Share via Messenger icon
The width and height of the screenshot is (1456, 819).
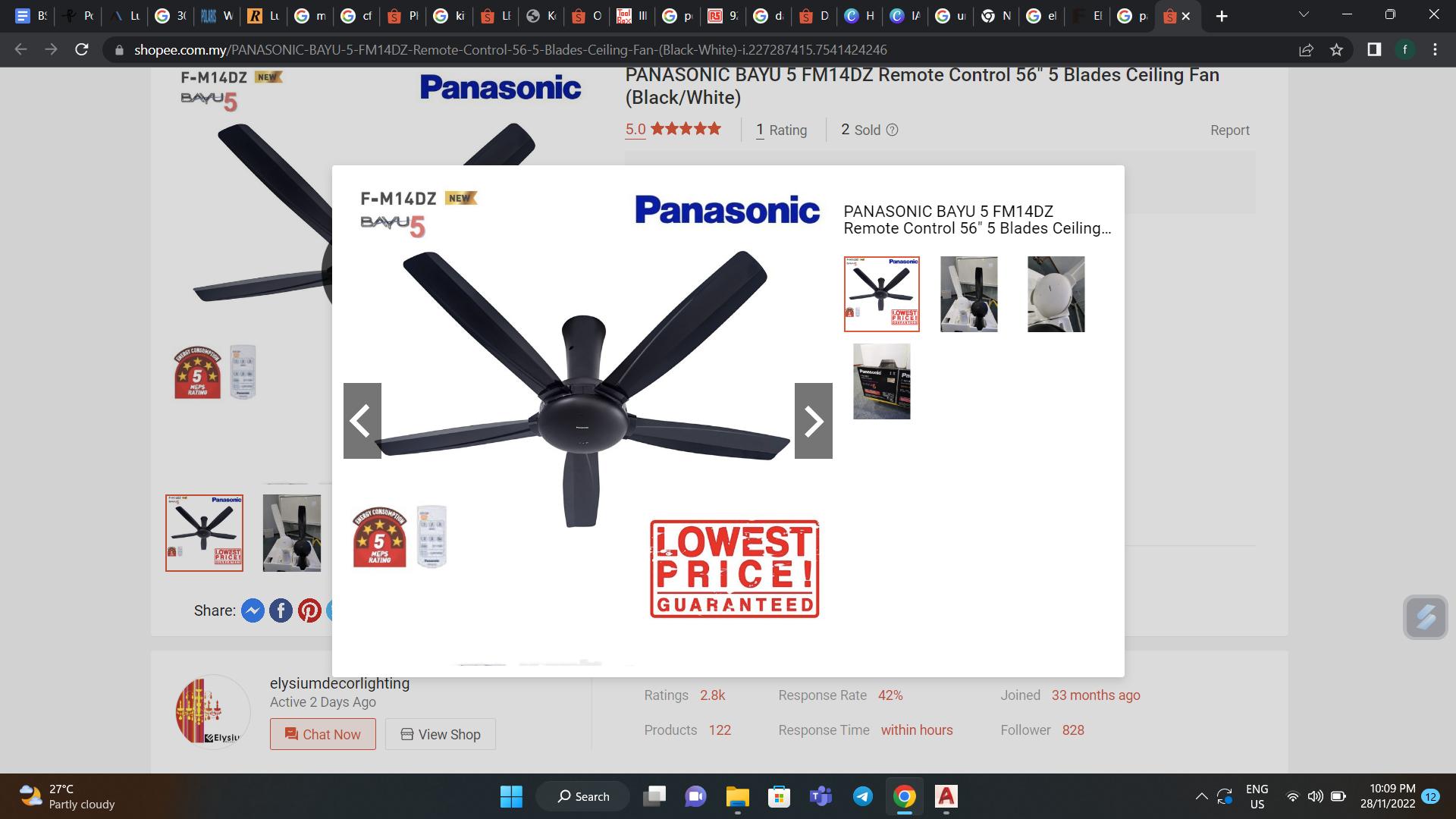pyautogui.click(x=253, y=610)
